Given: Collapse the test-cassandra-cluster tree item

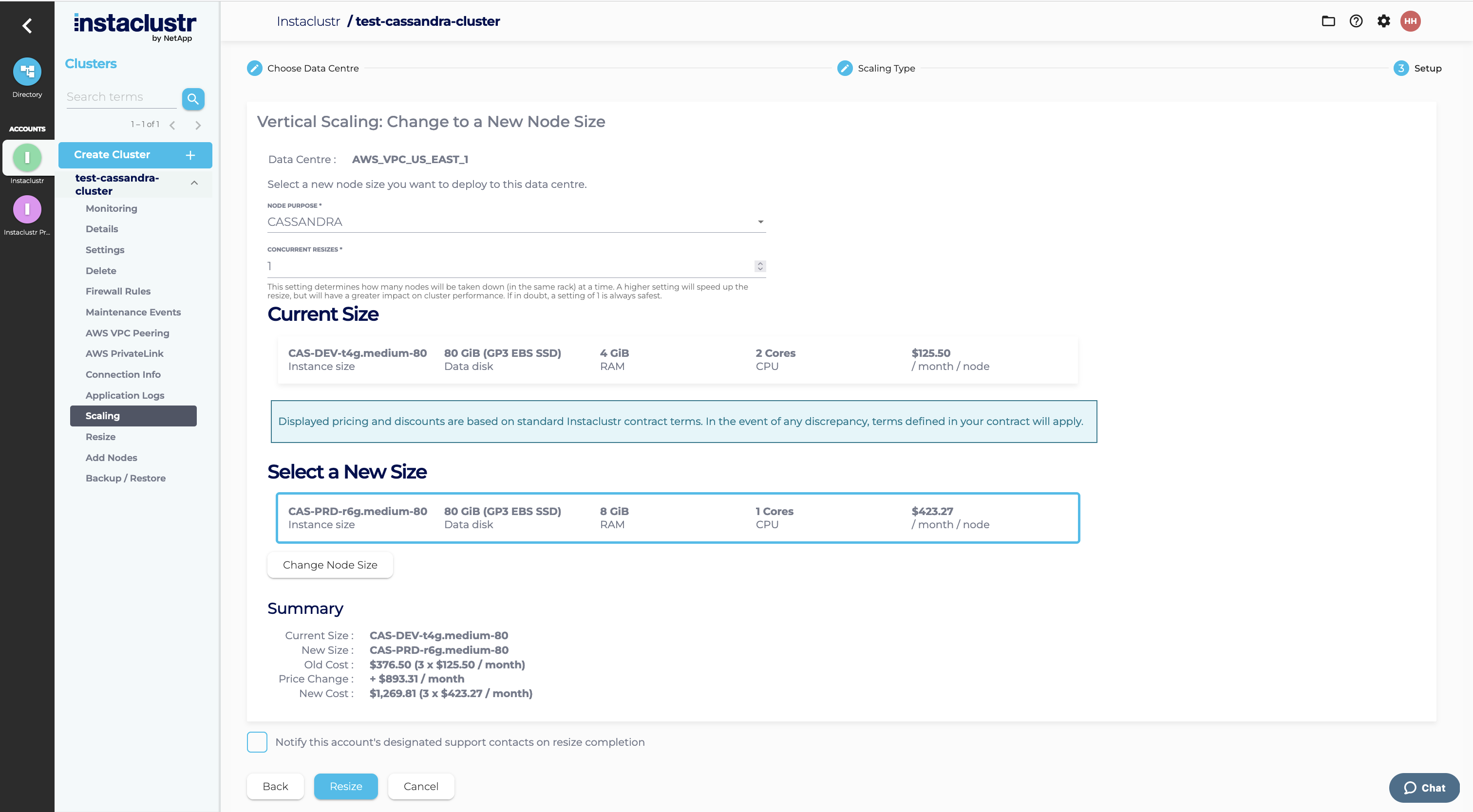Looking at the screenshot, I should click(x=194, y=183).
